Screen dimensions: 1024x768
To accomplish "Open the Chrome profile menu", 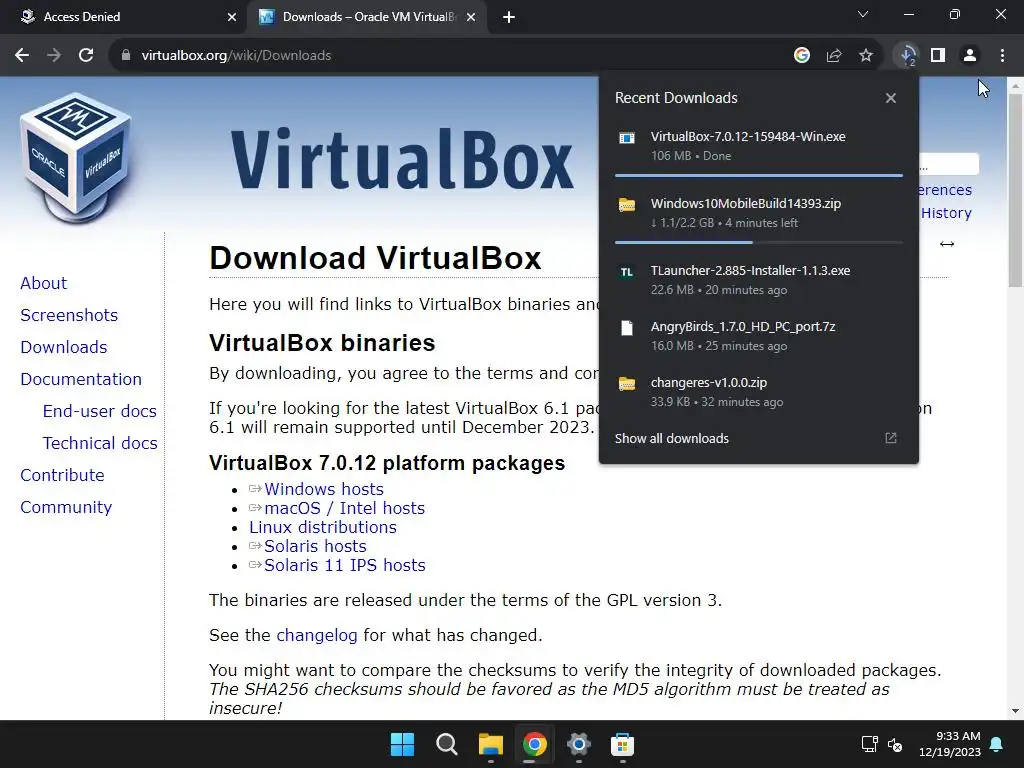I will [970, 56].
